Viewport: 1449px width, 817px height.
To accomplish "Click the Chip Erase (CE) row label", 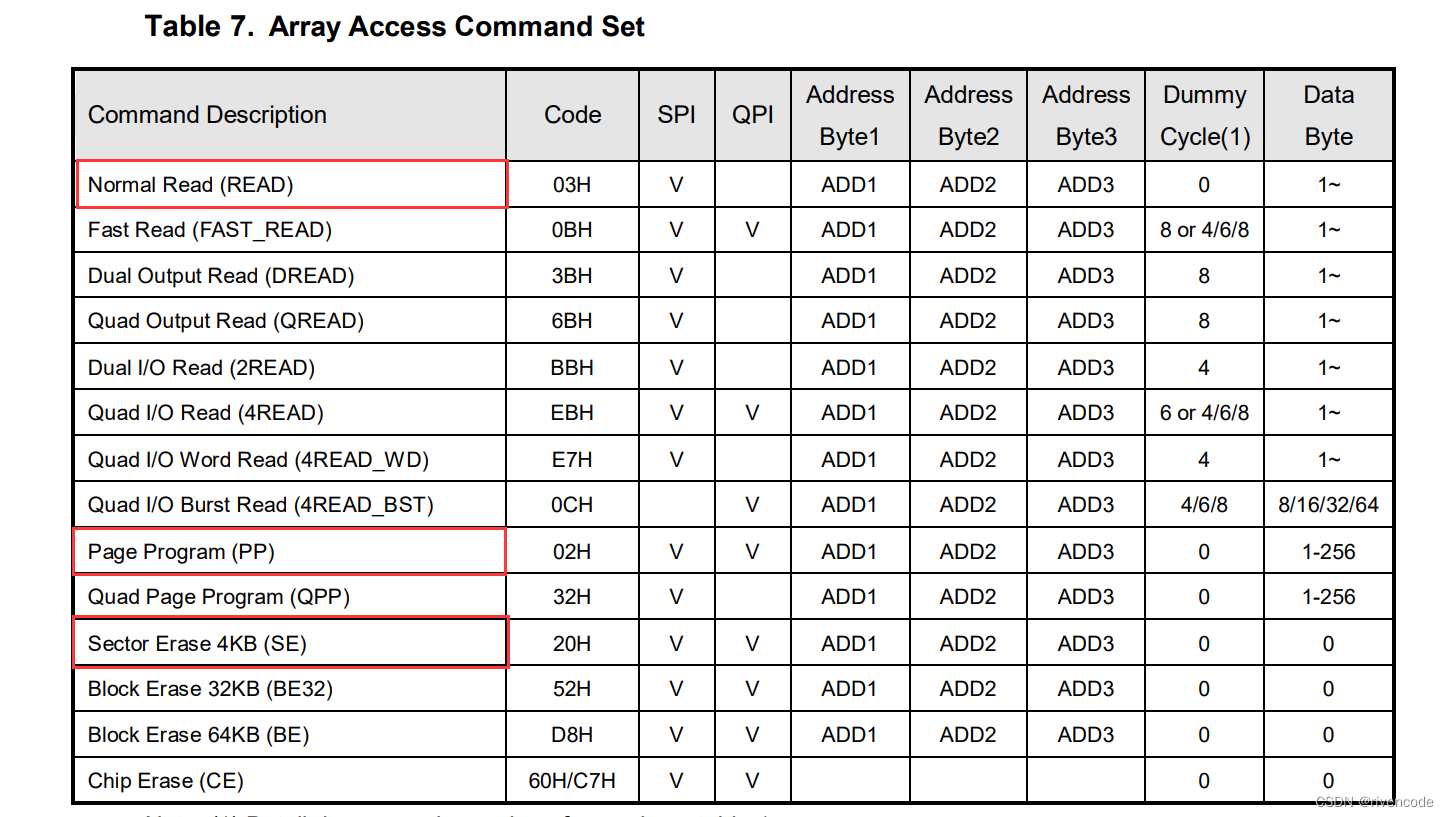I will (166, 781).
